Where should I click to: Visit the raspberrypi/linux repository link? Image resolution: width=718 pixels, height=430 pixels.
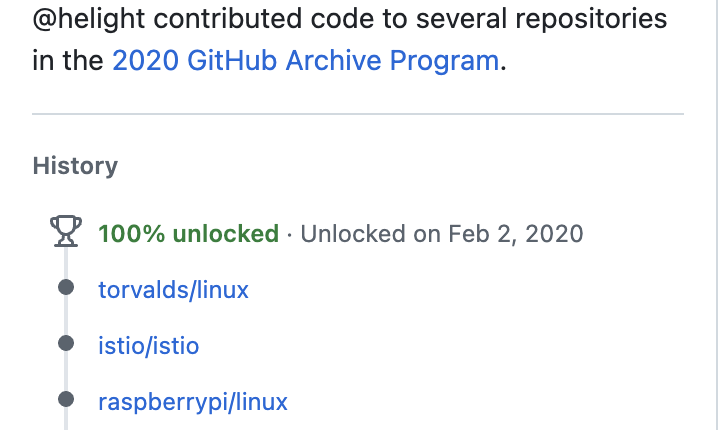pyautogui.click(x=193, y=402)
